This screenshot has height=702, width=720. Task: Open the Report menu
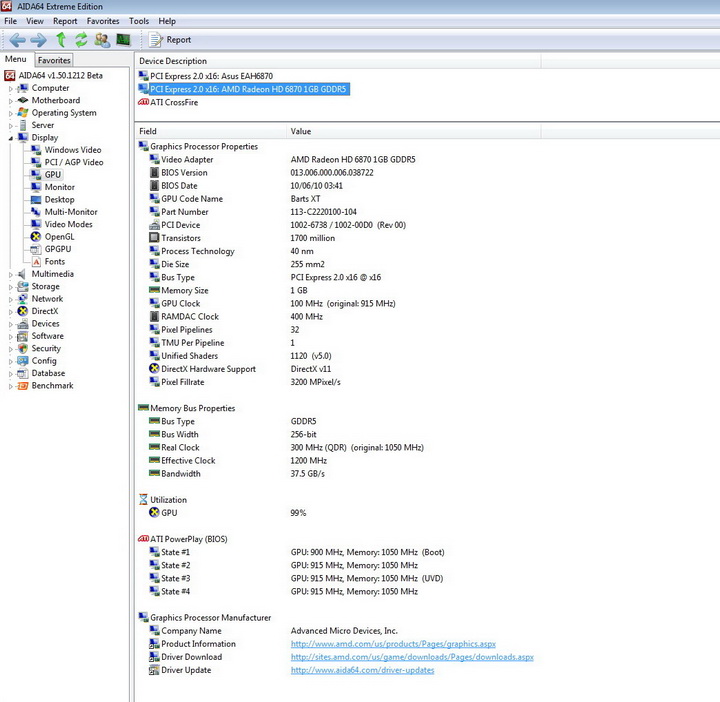click(65, 21)
